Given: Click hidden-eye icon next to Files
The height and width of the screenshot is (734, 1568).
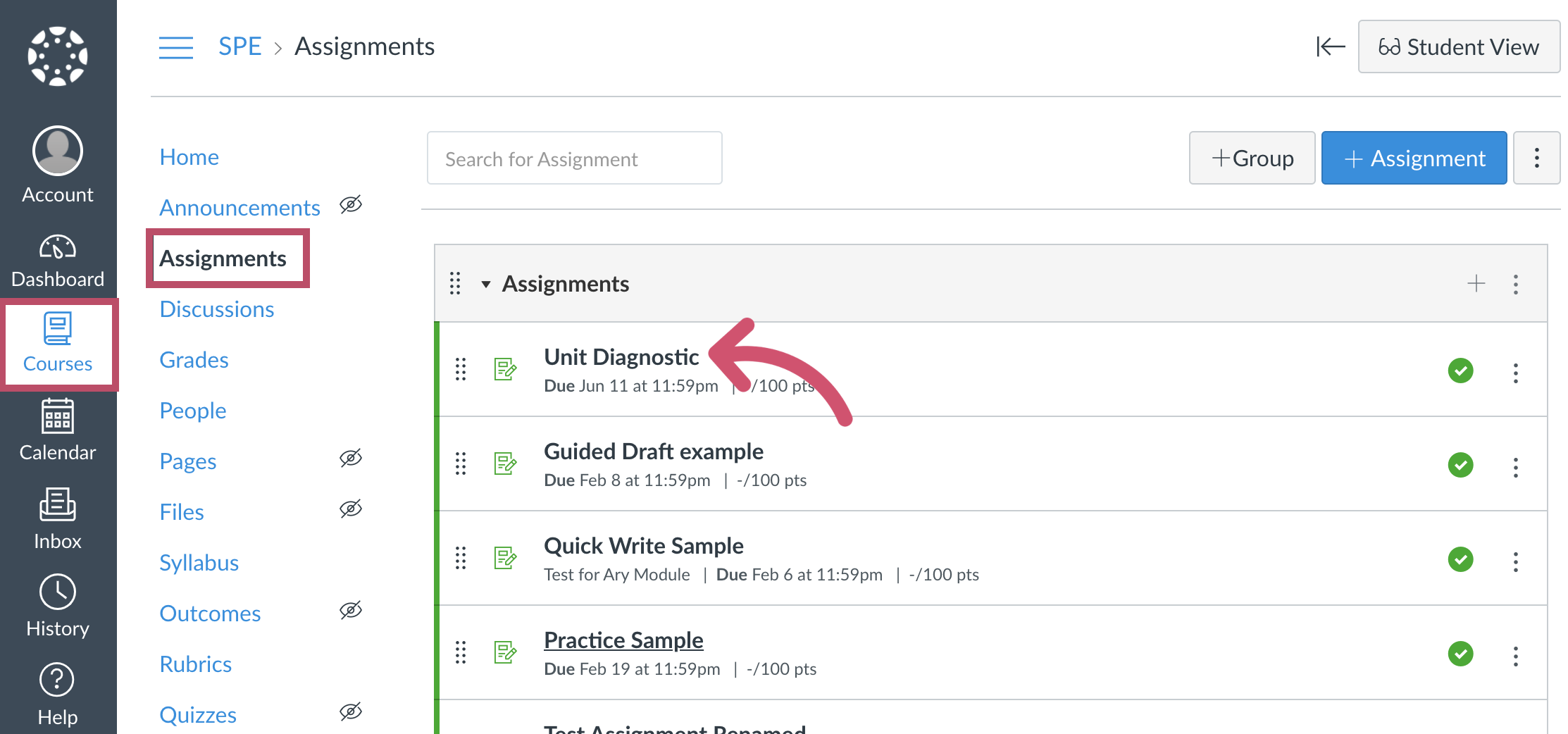Looking at the screenshot, I should (351, 509).
